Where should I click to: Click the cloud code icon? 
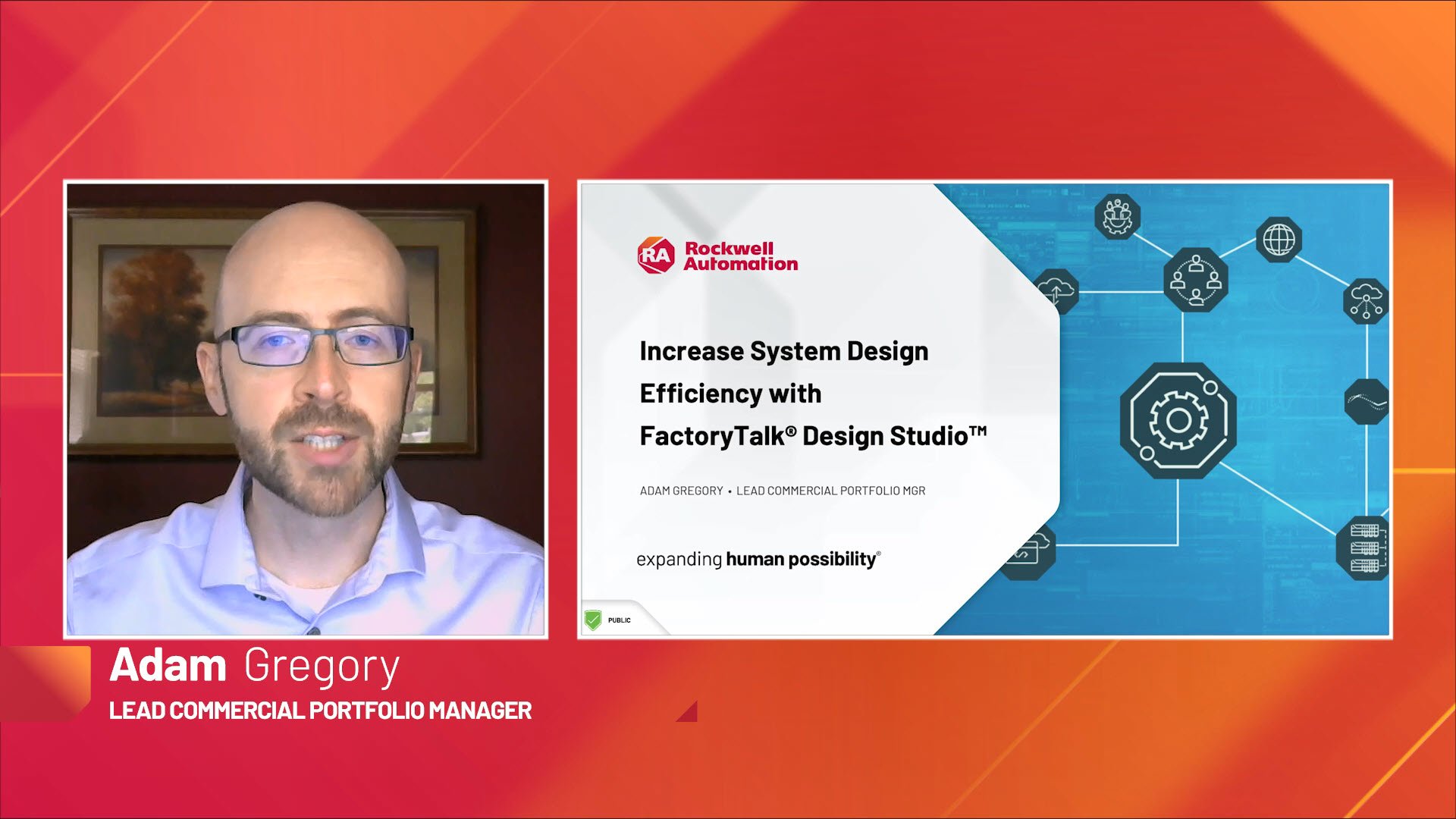point(1030,551)
